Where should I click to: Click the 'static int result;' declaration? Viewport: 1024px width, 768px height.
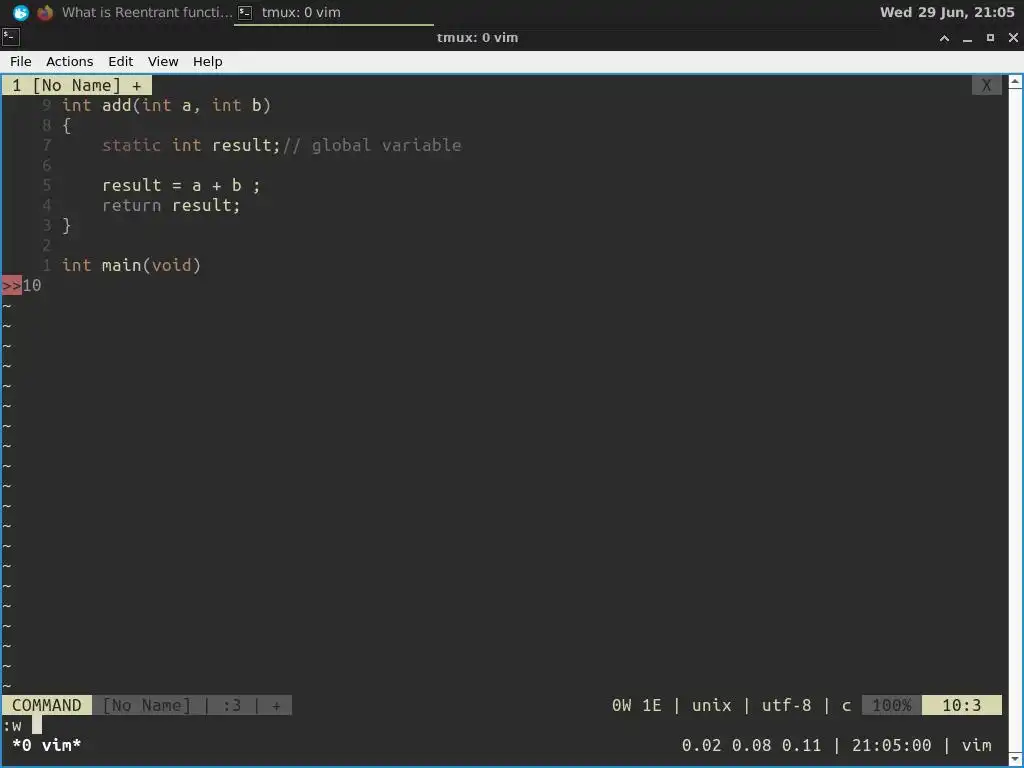tap(191, 145)
